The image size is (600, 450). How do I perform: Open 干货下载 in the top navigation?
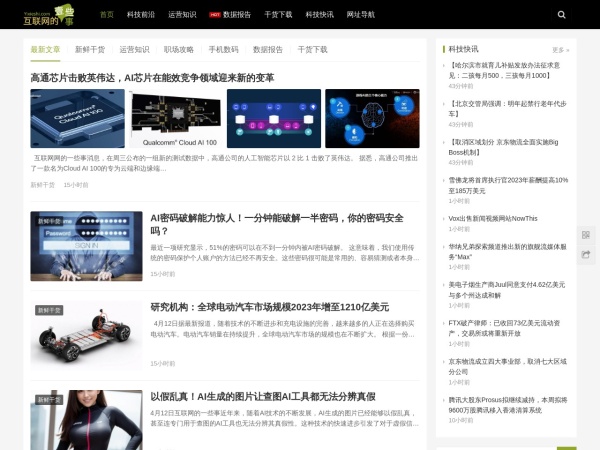278,15
